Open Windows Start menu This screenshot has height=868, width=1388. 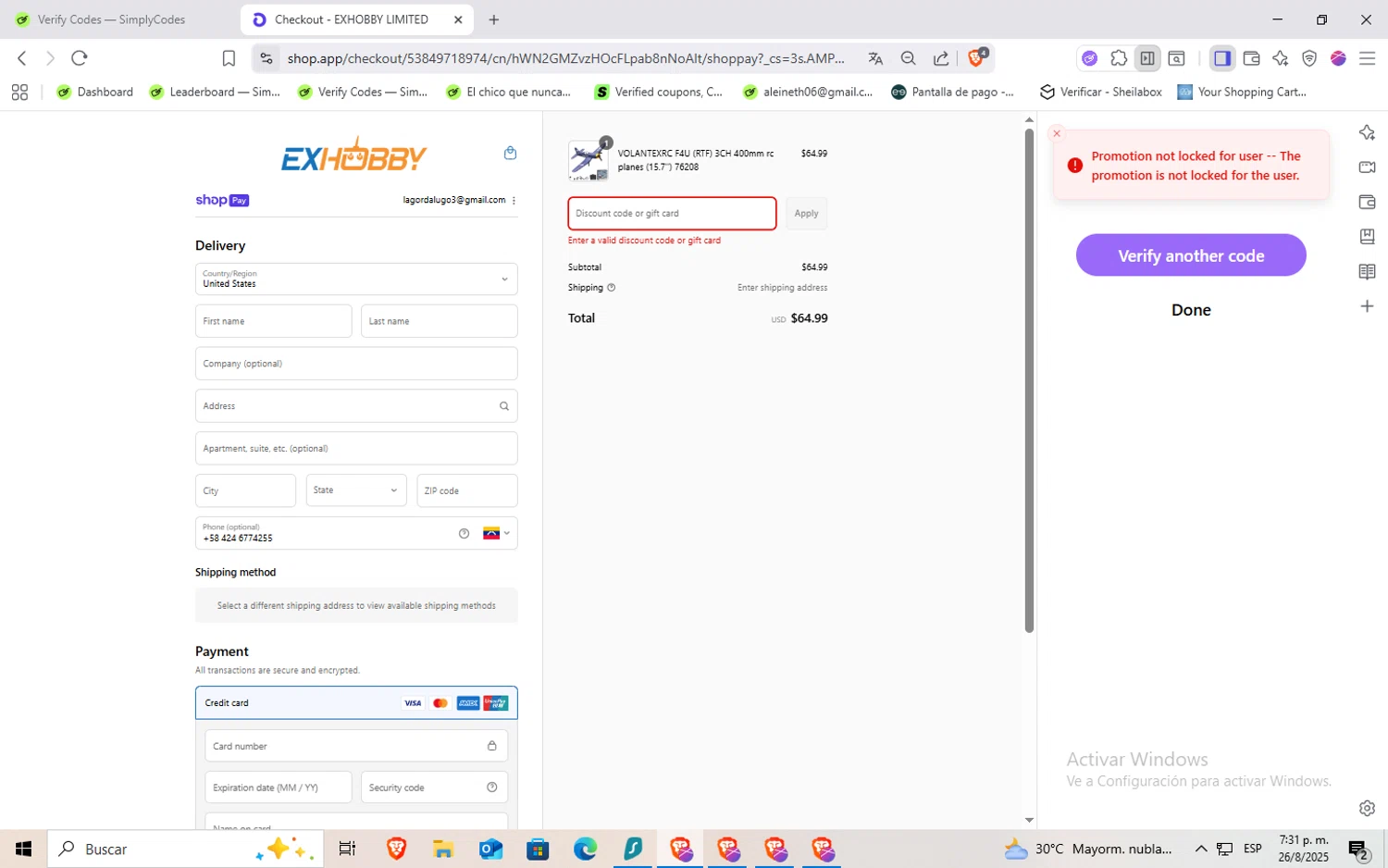pyautogui.click(x=23, y=849)
